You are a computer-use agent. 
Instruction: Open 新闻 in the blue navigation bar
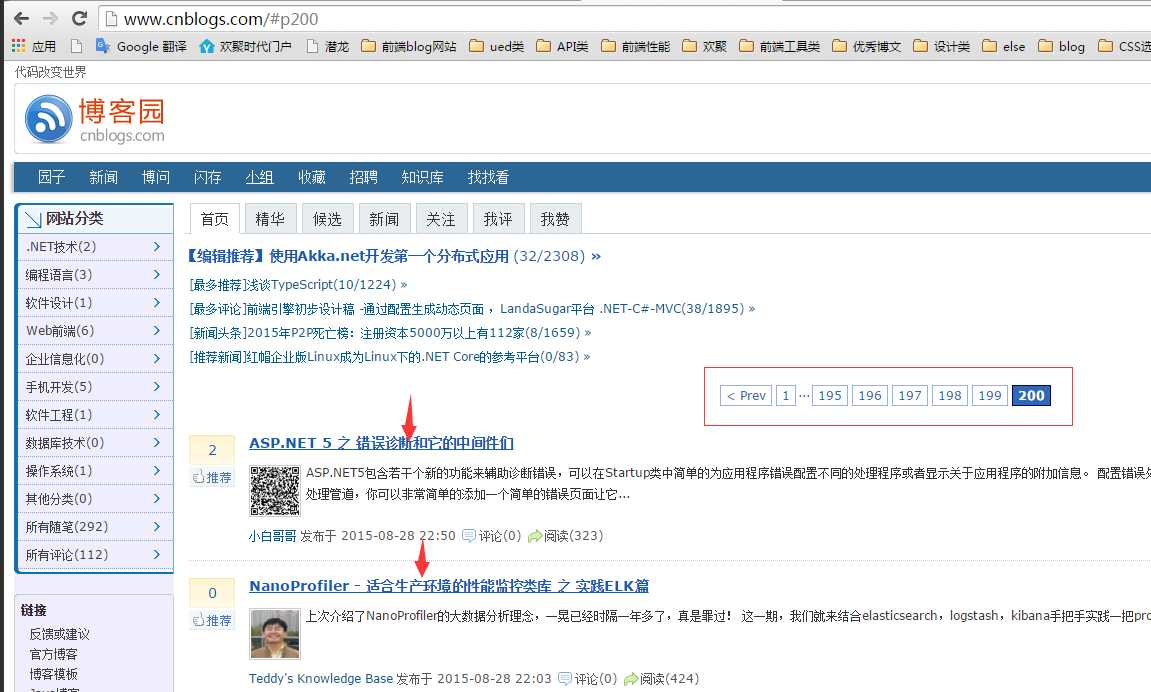[104, 177]
